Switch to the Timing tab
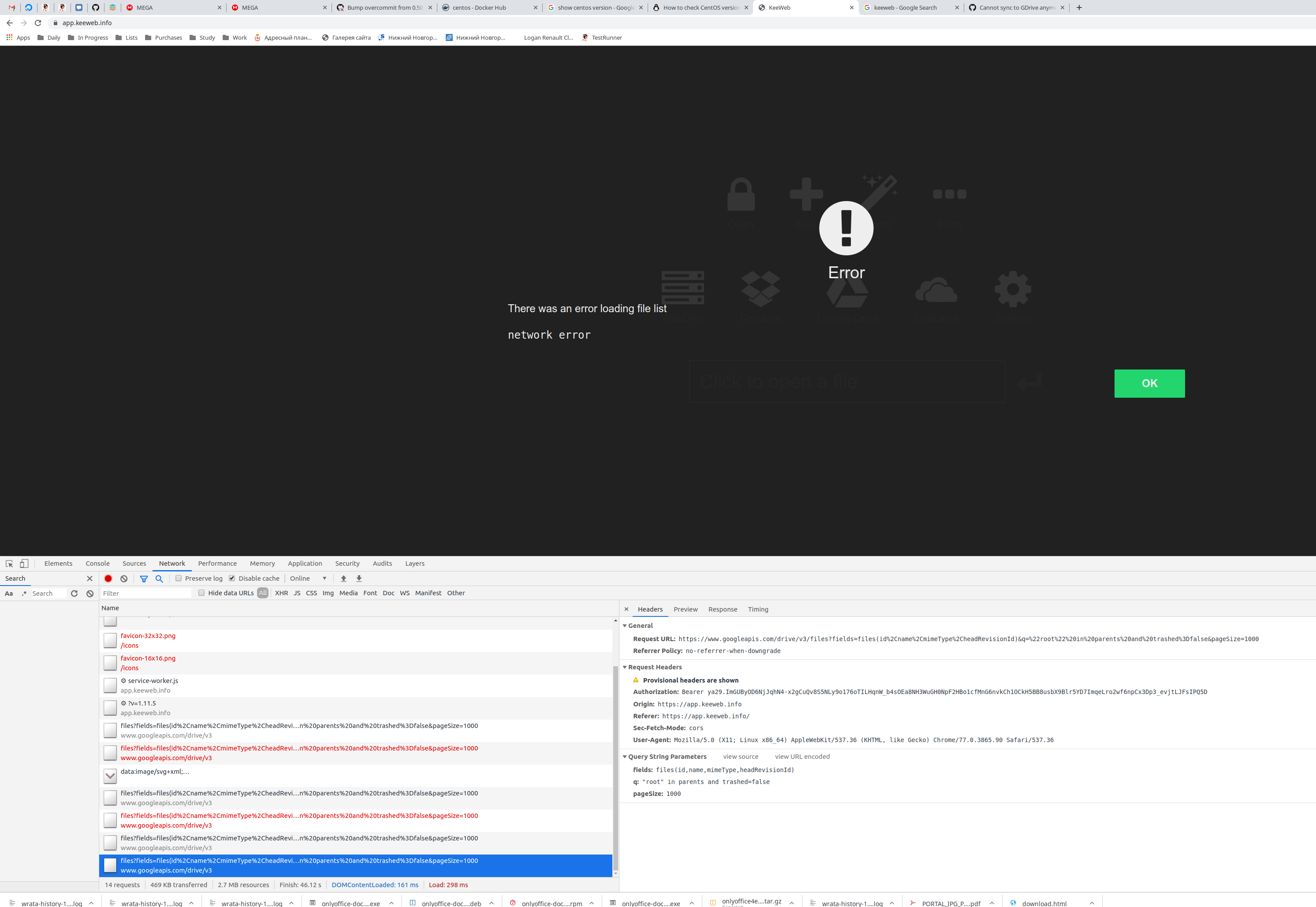 758,608
